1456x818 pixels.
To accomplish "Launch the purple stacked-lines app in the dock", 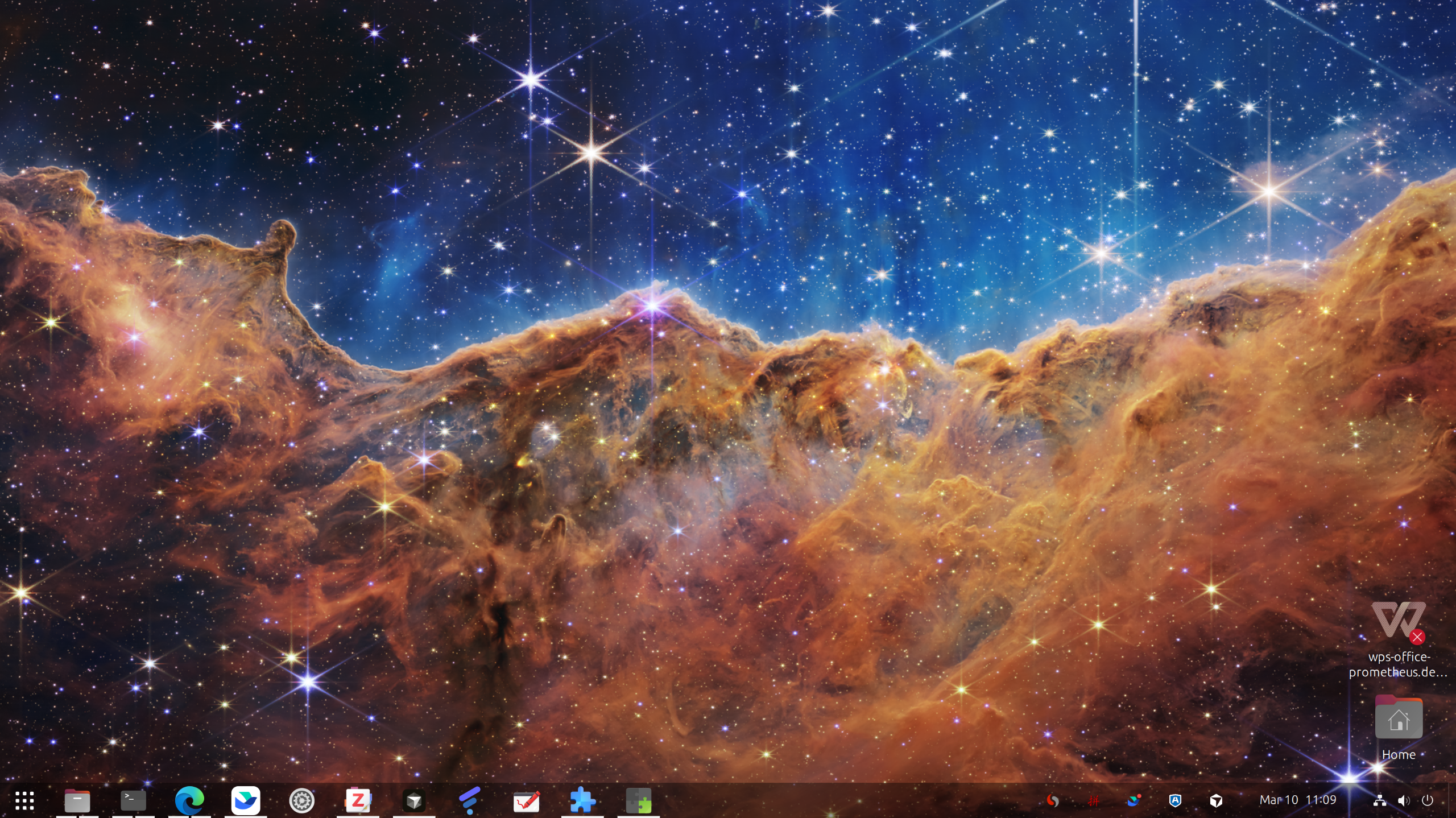I will (470, 800).
